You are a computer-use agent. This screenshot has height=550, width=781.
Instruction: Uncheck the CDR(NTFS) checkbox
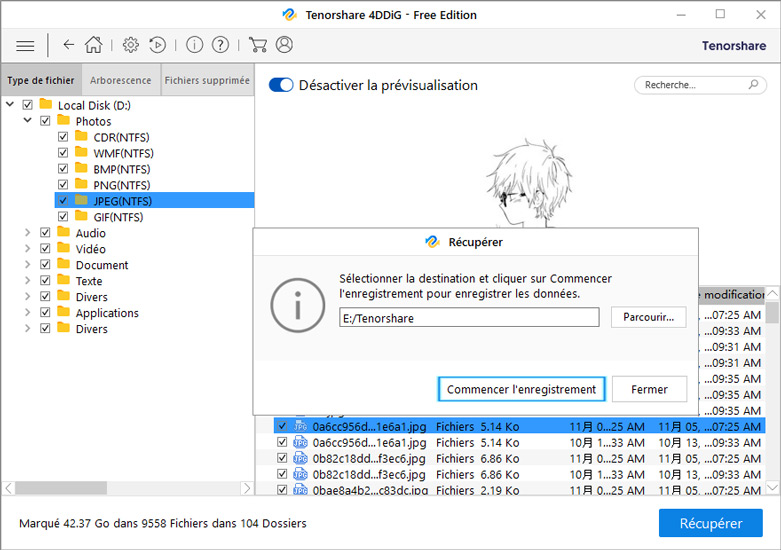coord(63,137)
